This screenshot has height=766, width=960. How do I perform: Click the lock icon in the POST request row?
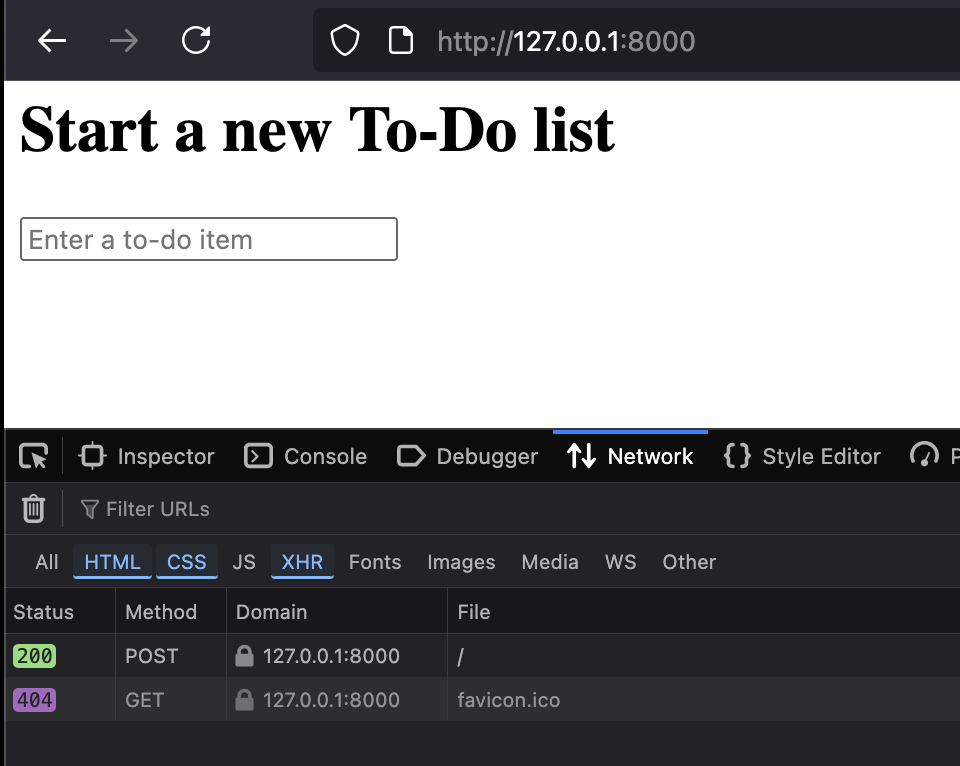[244, 656]
